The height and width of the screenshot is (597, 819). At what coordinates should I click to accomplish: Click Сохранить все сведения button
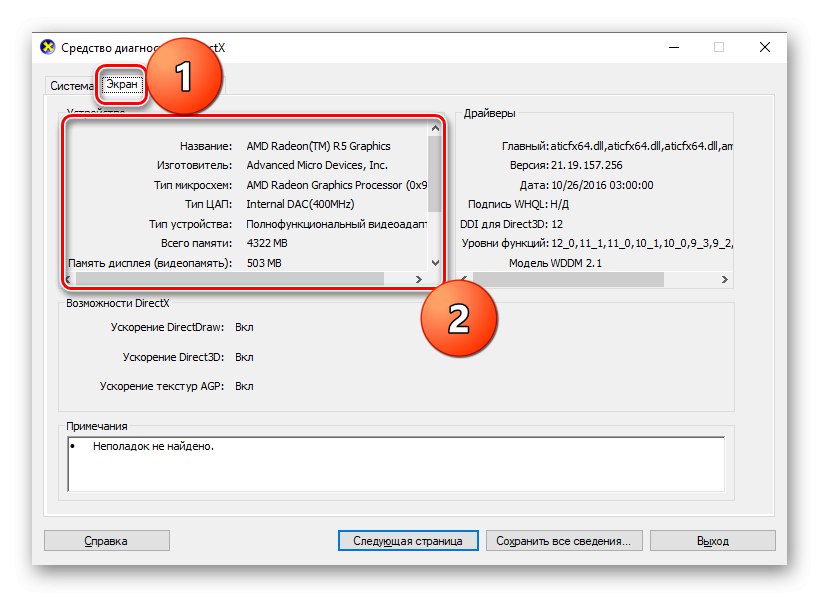click(561, 540)
